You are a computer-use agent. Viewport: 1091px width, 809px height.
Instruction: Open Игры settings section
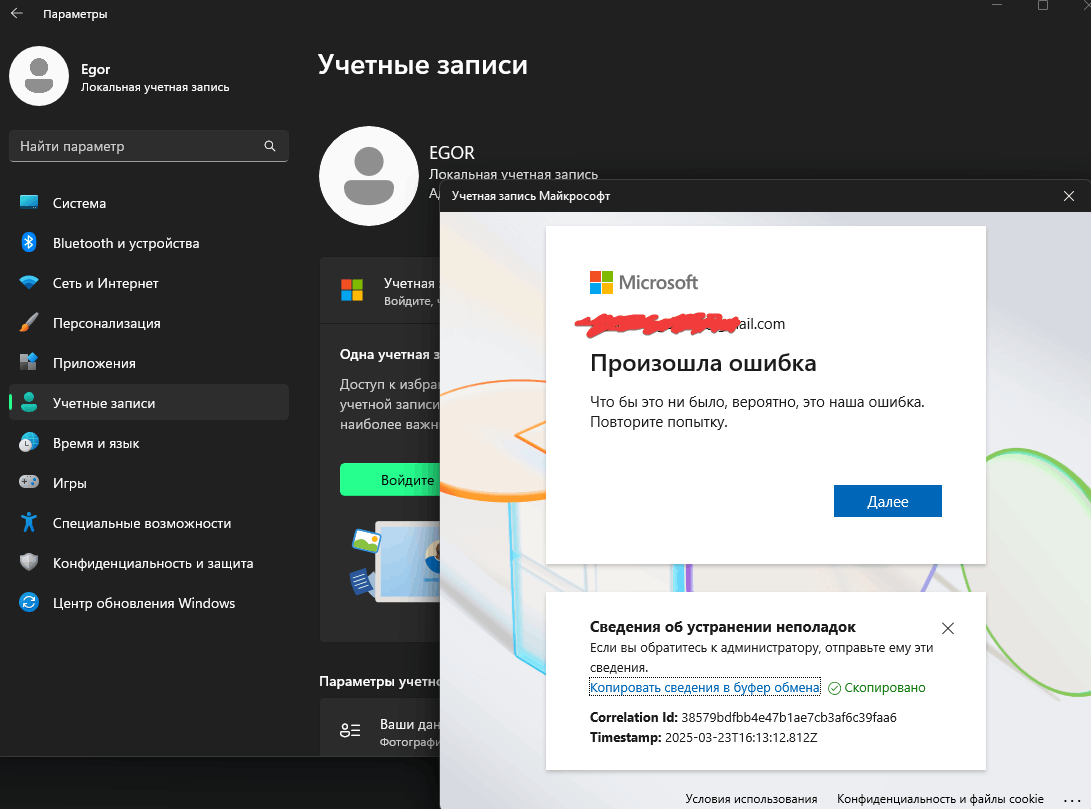(149, 483)
